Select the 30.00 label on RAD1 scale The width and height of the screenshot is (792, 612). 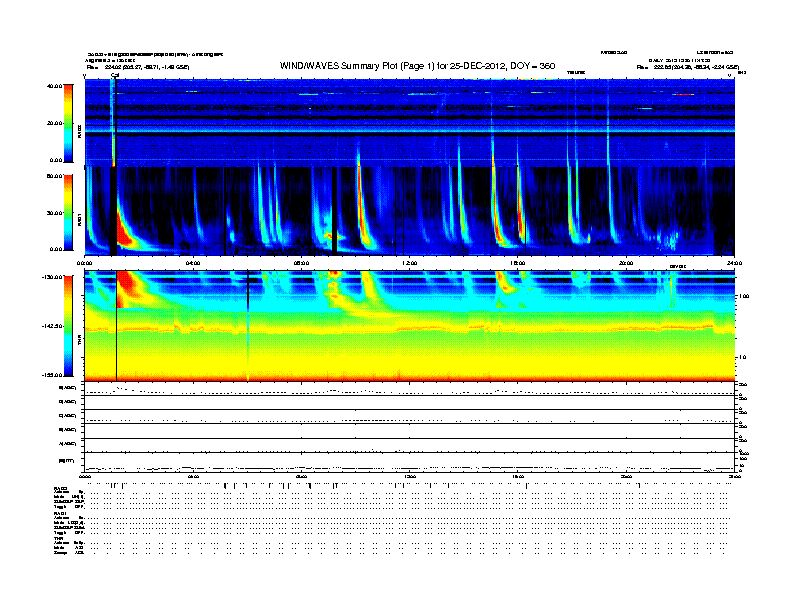54,213
